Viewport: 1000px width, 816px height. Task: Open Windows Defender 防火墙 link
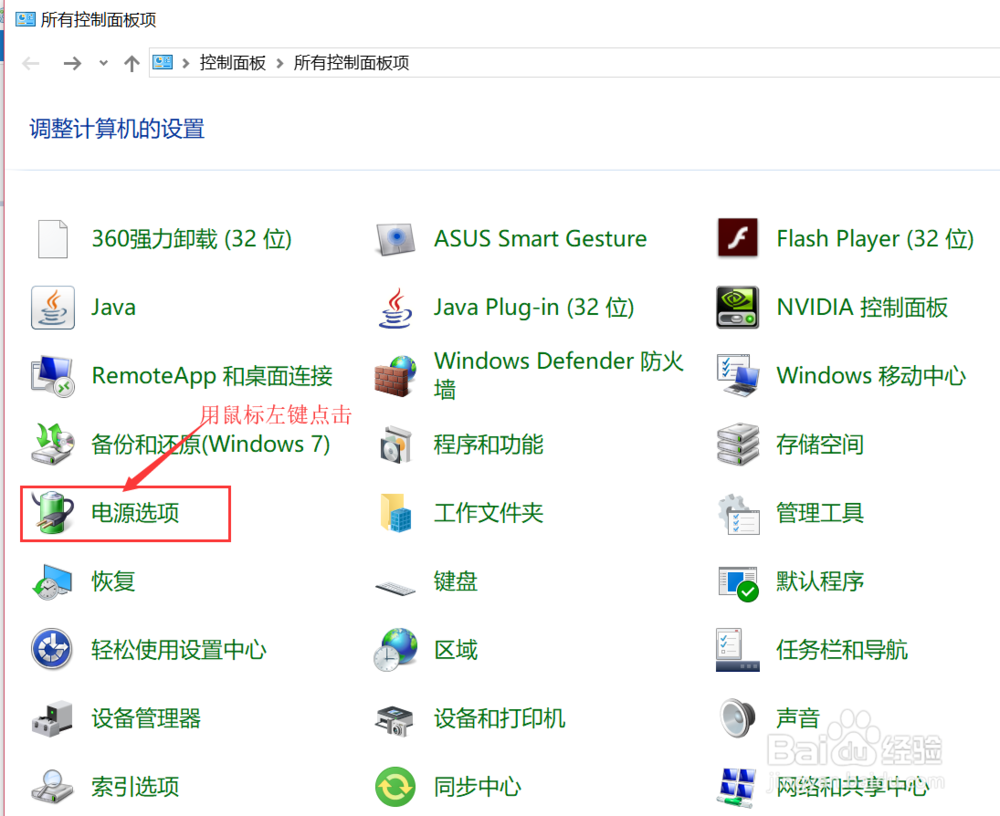(x=559, y=375)
